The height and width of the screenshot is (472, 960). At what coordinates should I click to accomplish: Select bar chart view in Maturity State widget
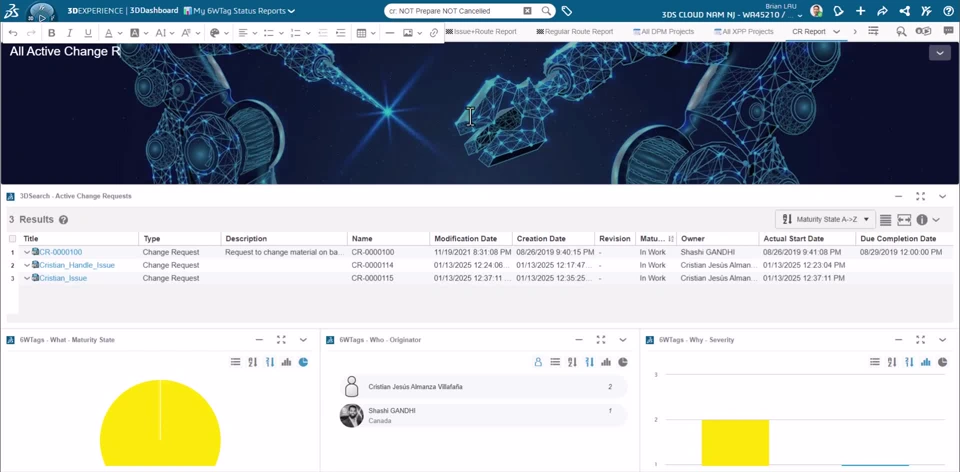point(286,362)
